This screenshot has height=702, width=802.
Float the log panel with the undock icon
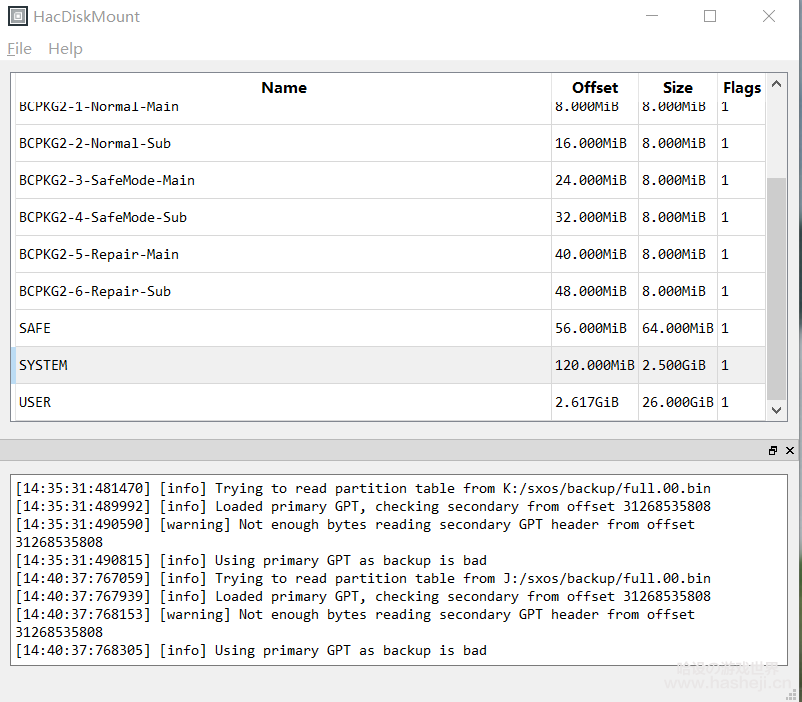tap(773, 450)
